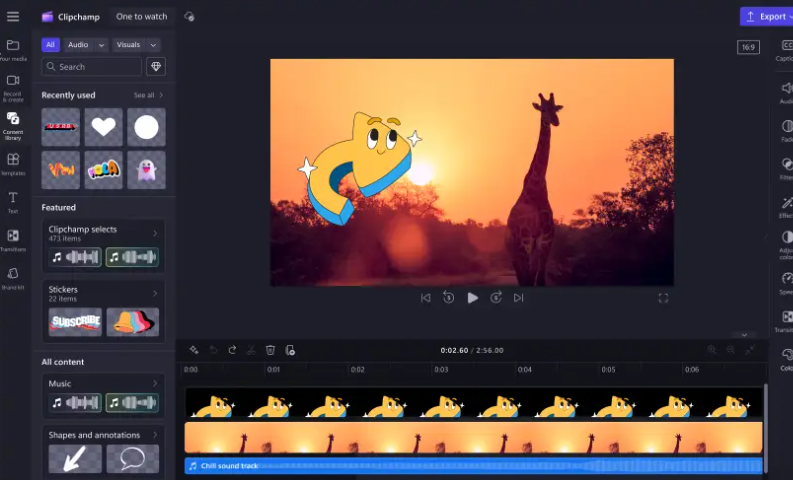This screenshot has height=480, width=793.
Task: Open Record & create sidebar tab
Action: click(x=13, y=89)
